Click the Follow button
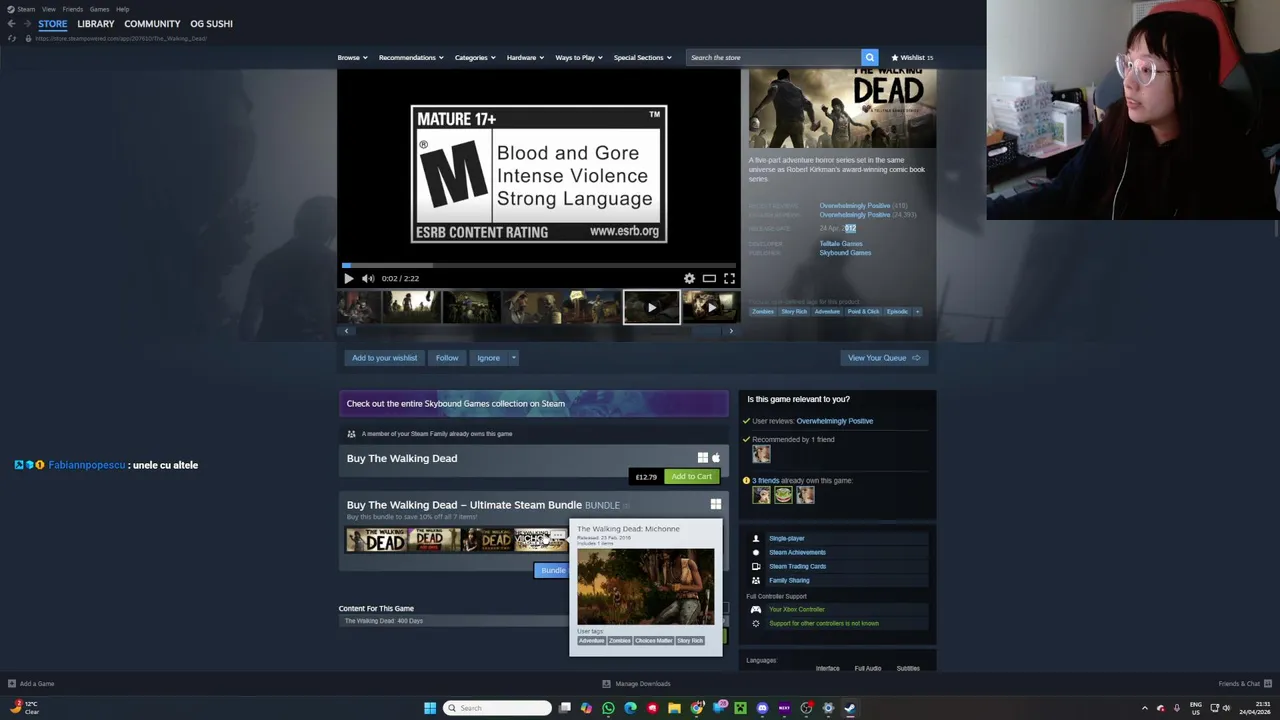The width and height of the screenshot is (1280, 720). pyautogui.click(x=447, y=358)
